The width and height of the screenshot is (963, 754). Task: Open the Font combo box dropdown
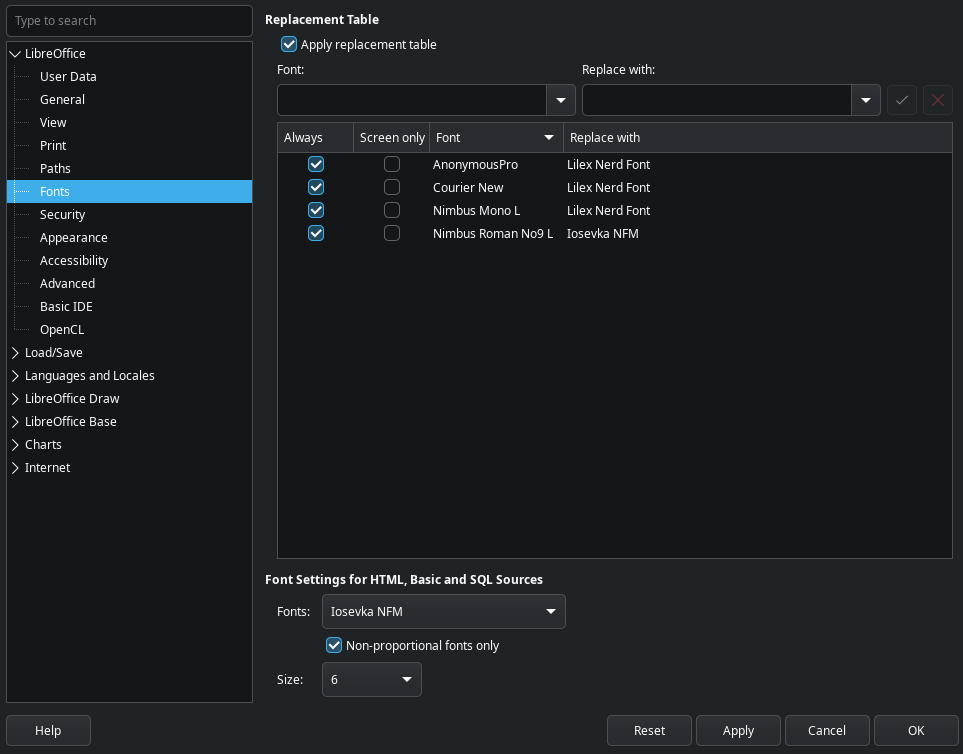pos(560,100)
